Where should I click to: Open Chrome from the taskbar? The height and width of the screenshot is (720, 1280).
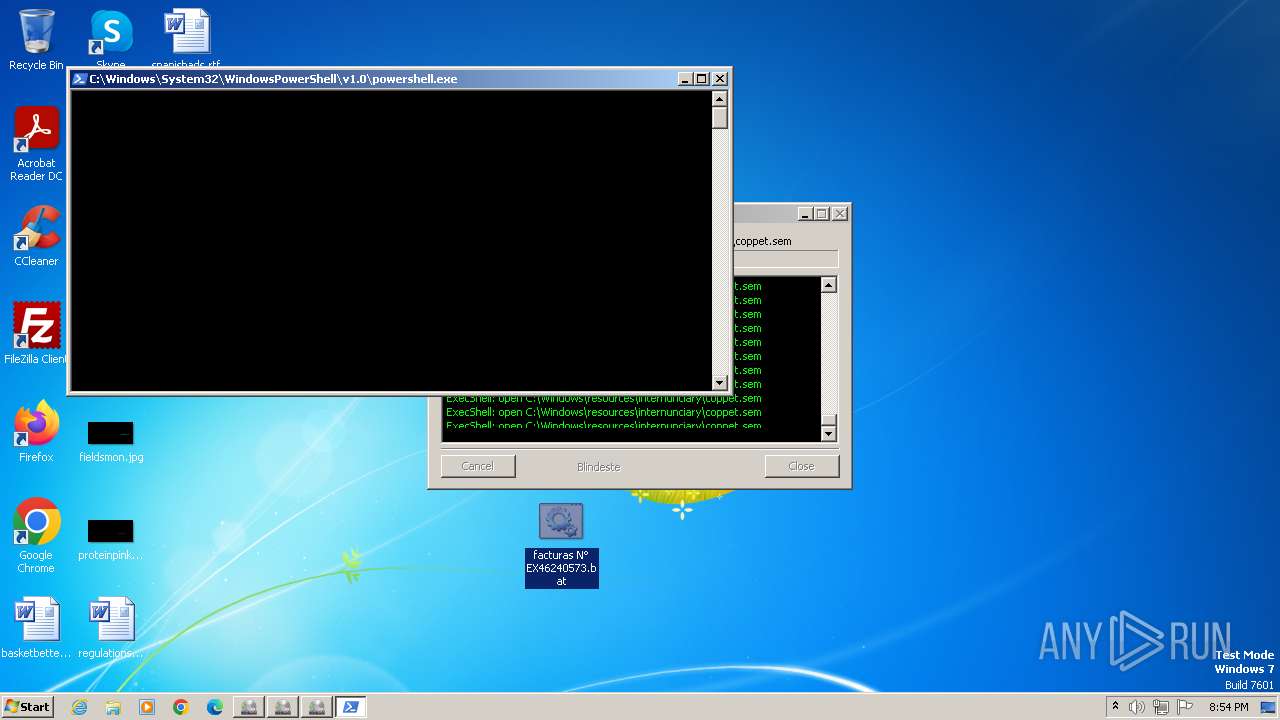pyautogui.click(x=181, y=707)
